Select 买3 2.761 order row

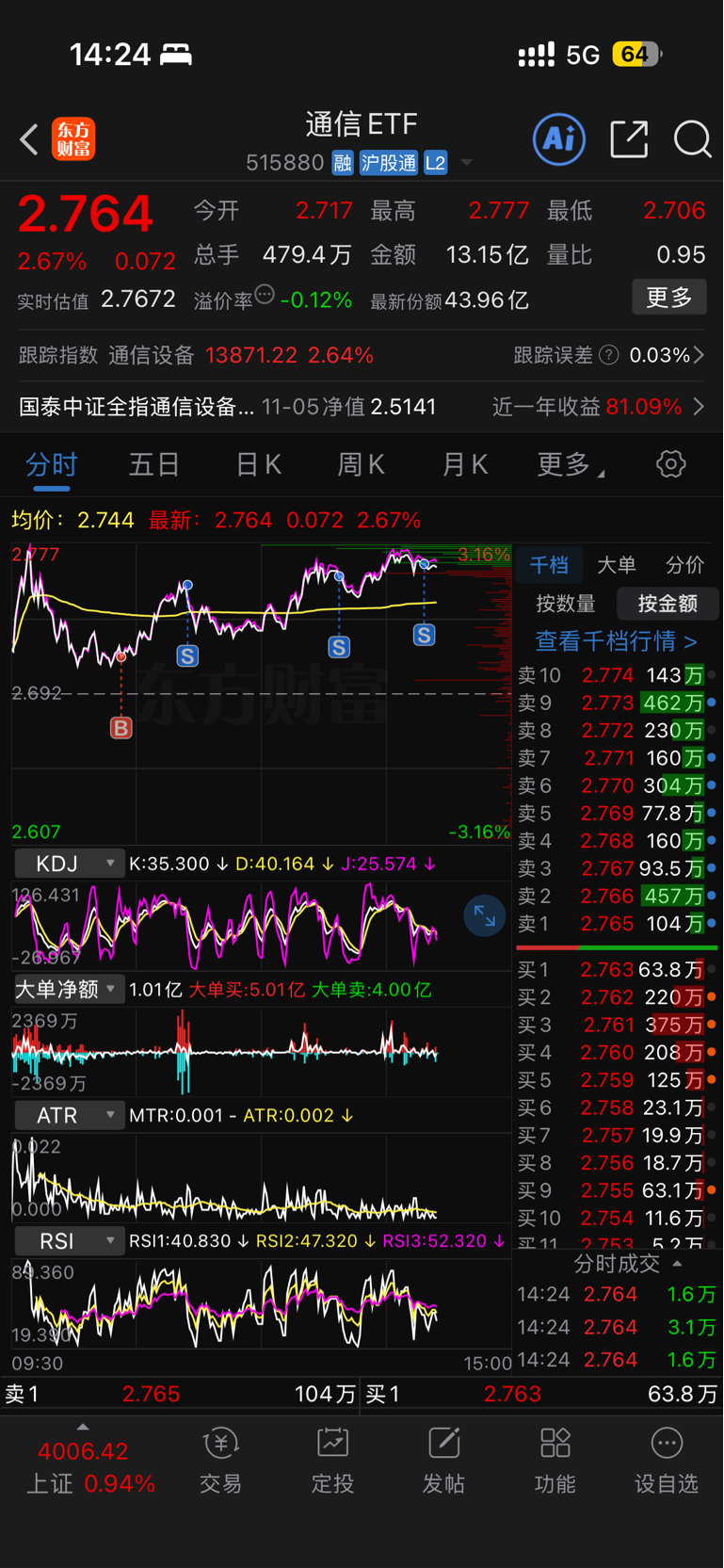point(618,1025)
